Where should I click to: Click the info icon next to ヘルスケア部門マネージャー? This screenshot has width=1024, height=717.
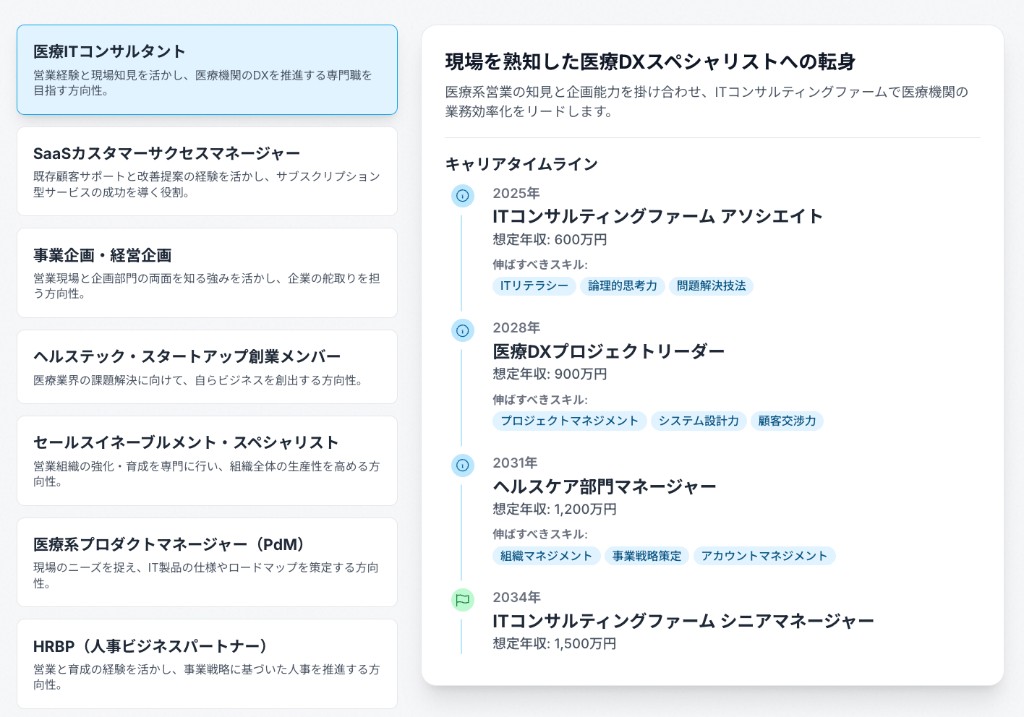coord(460,462)
